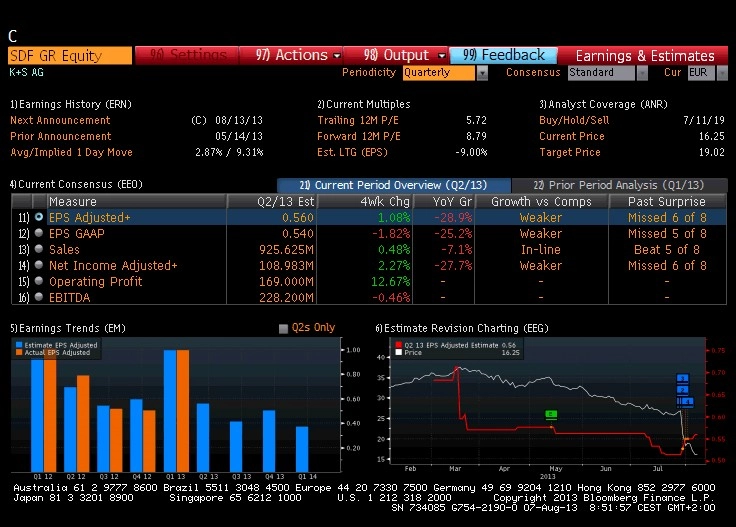Image resolution: width=736 pixels, height=527 pixels.
Task: Click the EPS GAAP YoY growth -25.2%
Action: tap(453, 234)
